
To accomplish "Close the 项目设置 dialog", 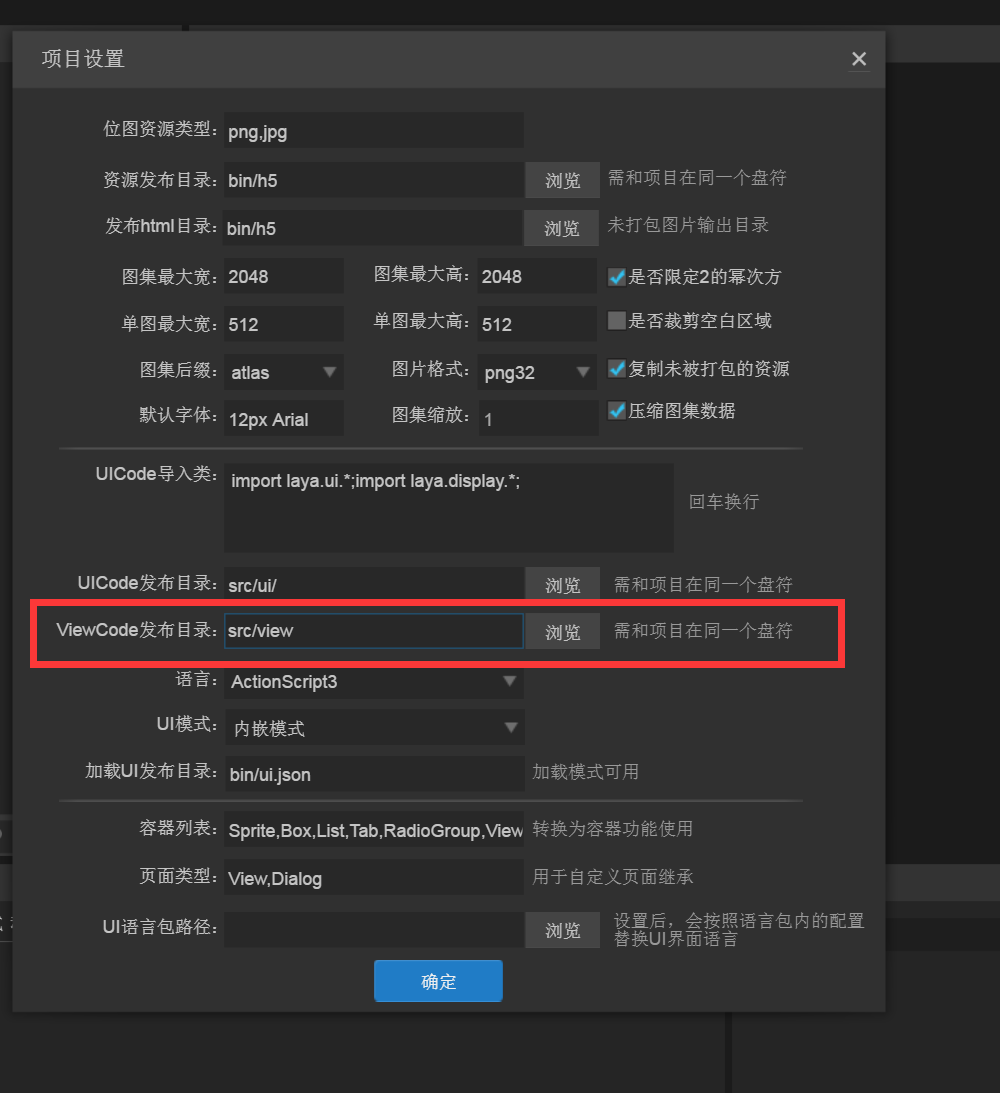I will point(859,59).
